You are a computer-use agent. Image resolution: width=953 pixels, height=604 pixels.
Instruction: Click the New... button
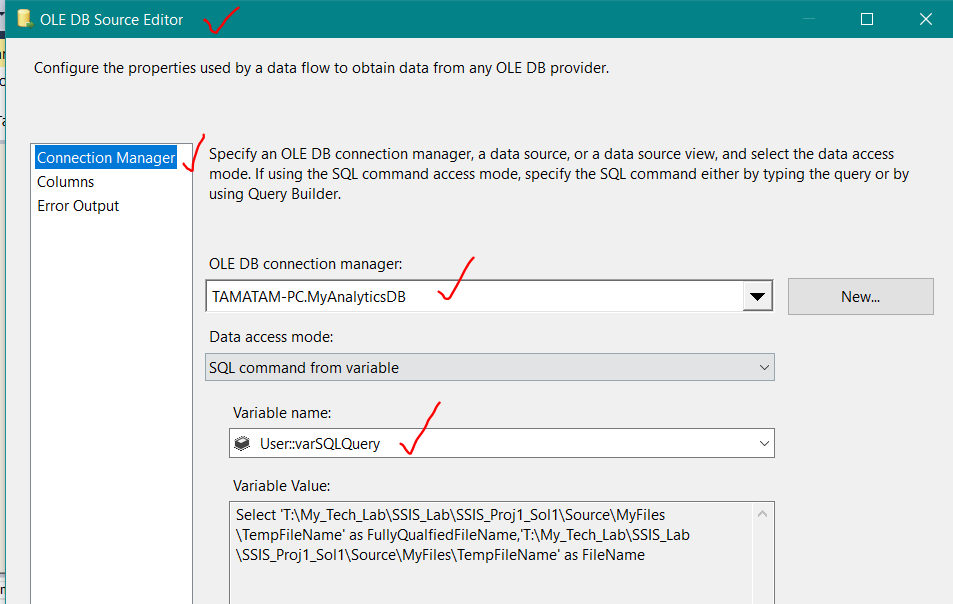(x=860, y=296)
